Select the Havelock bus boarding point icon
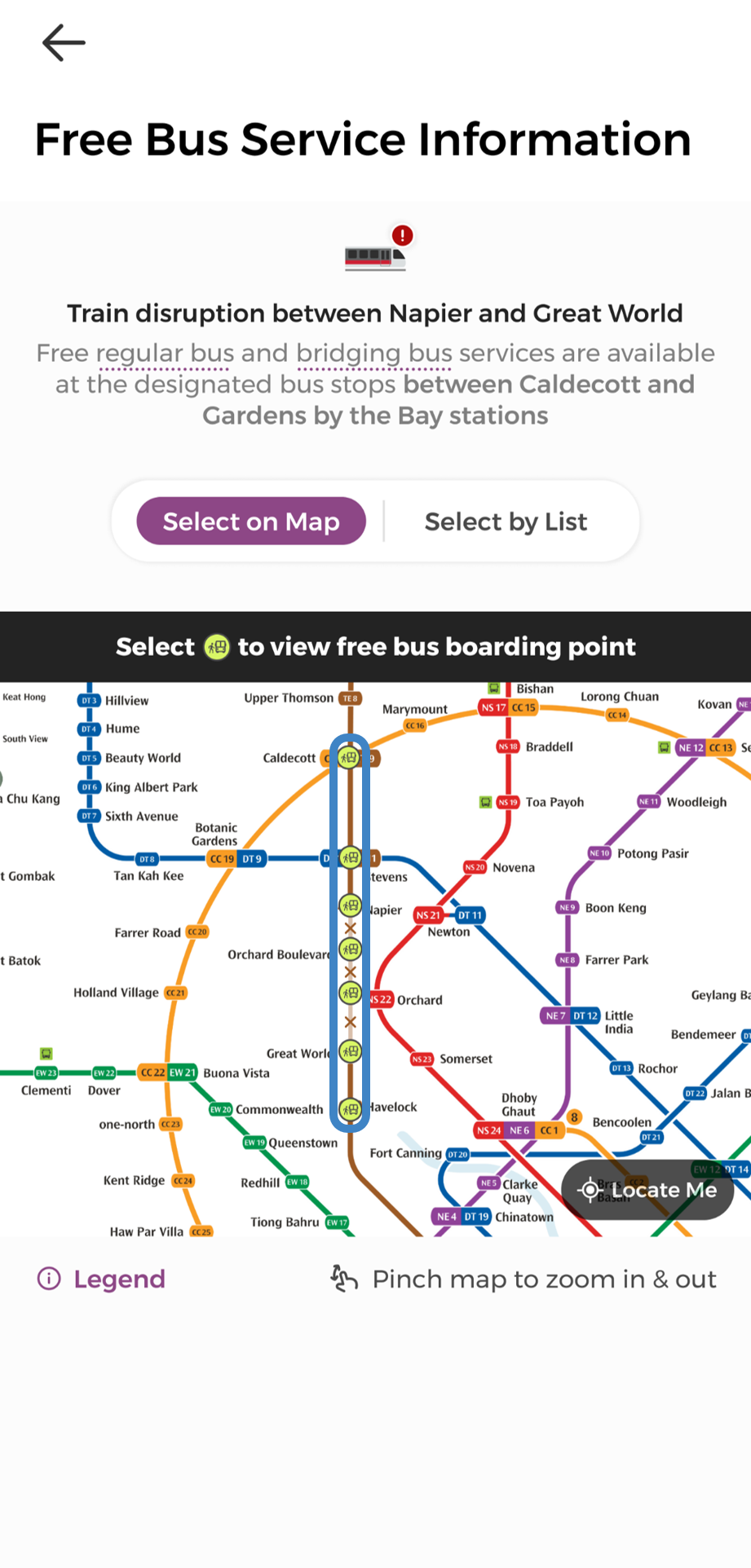 [350, 1108]
